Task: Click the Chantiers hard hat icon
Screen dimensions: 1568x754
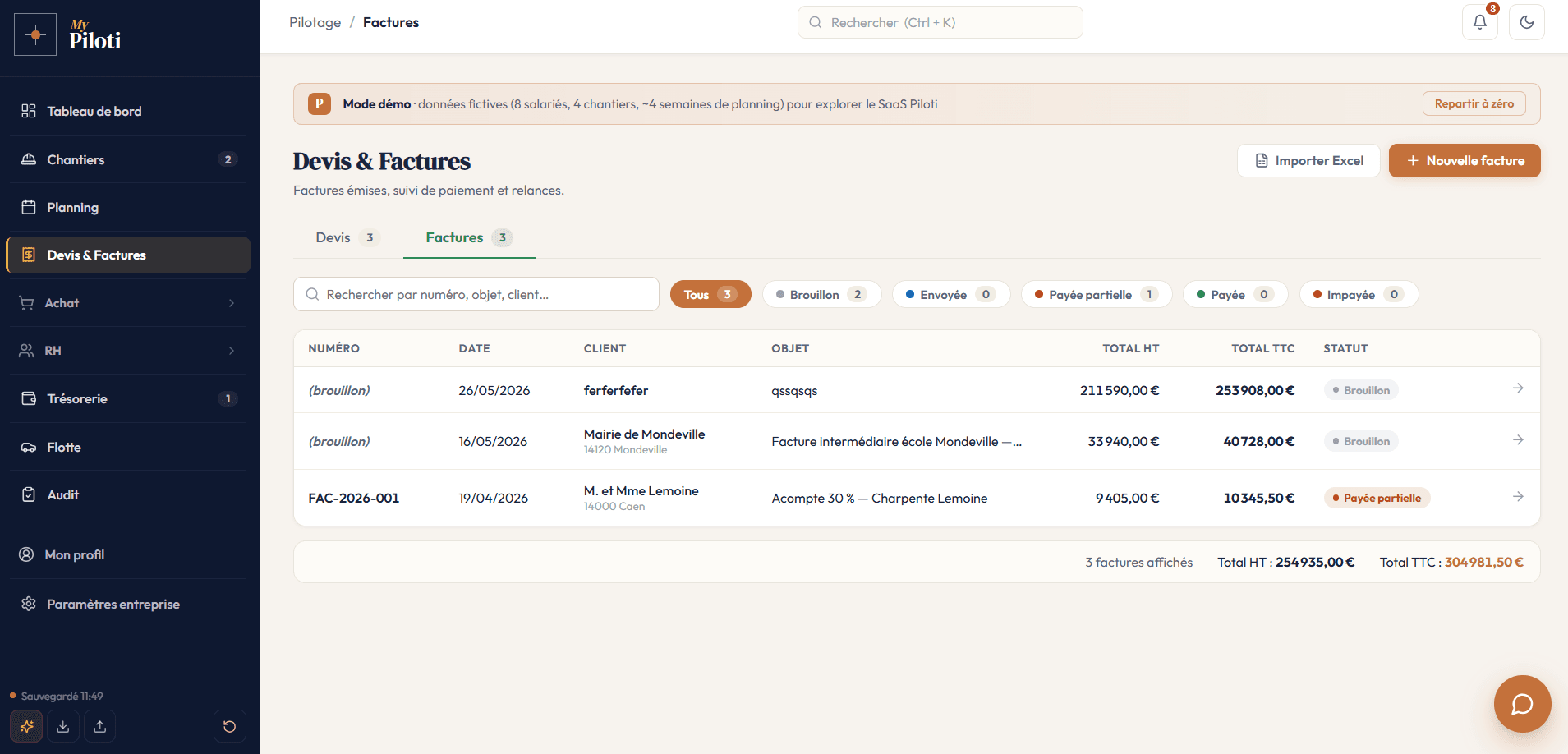Action: 29,159
